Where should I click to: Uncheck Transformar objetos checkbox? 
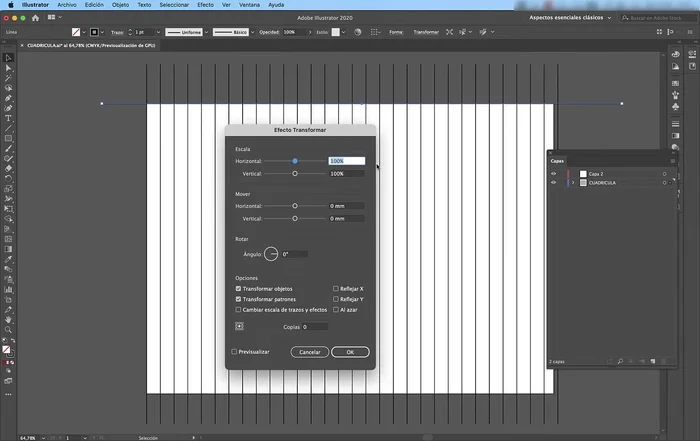coord(238,288)
